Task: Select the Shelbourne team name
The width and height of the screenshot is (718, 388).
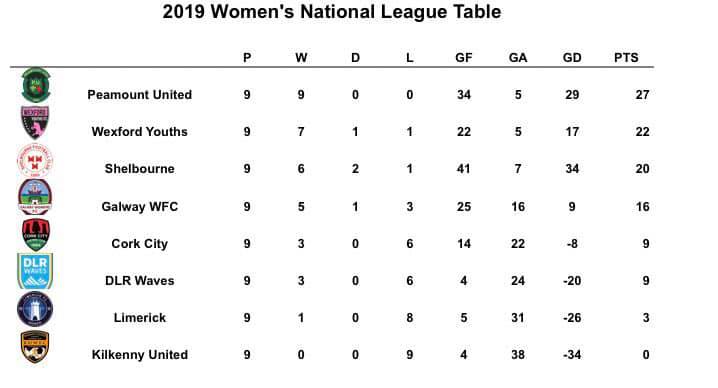Action: [140, 169]
